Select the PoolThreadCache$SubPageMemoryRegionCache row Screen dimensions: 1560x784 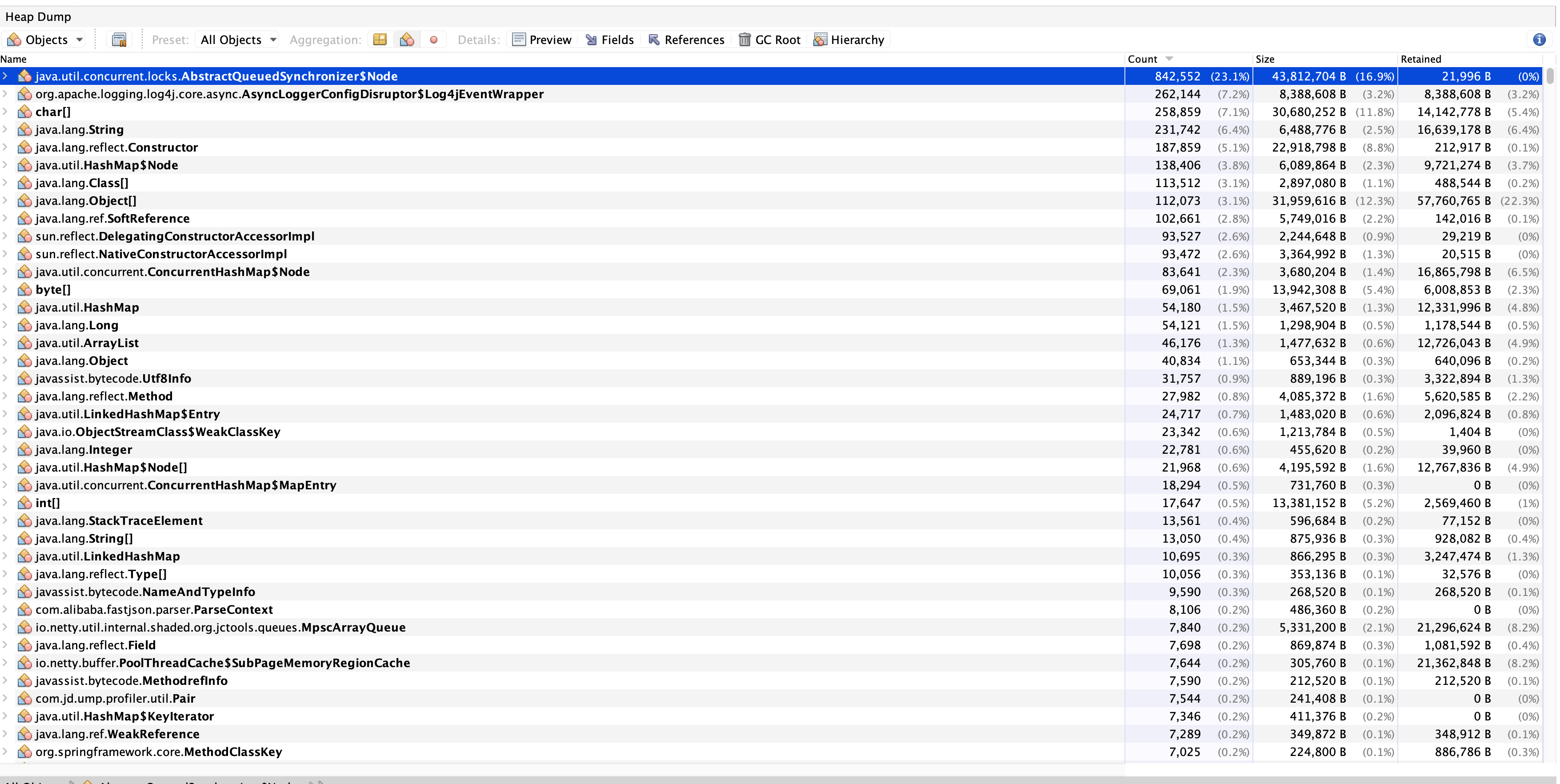(x=772, y=663)
